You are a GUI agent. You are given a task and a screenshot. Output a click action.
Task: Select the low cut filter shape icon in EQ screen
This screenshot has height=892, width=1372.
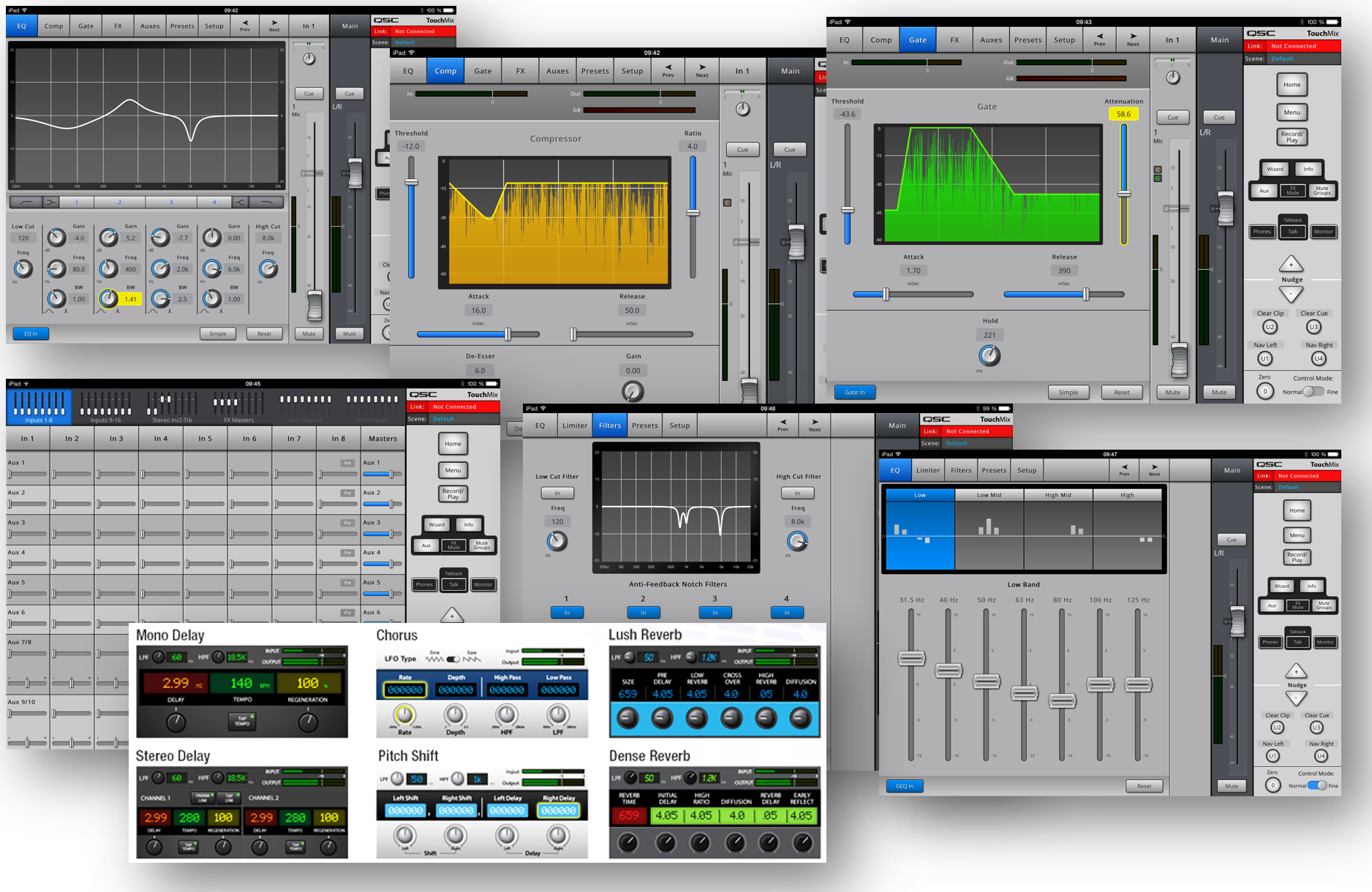pyautogui.click(x=26, y=202)
